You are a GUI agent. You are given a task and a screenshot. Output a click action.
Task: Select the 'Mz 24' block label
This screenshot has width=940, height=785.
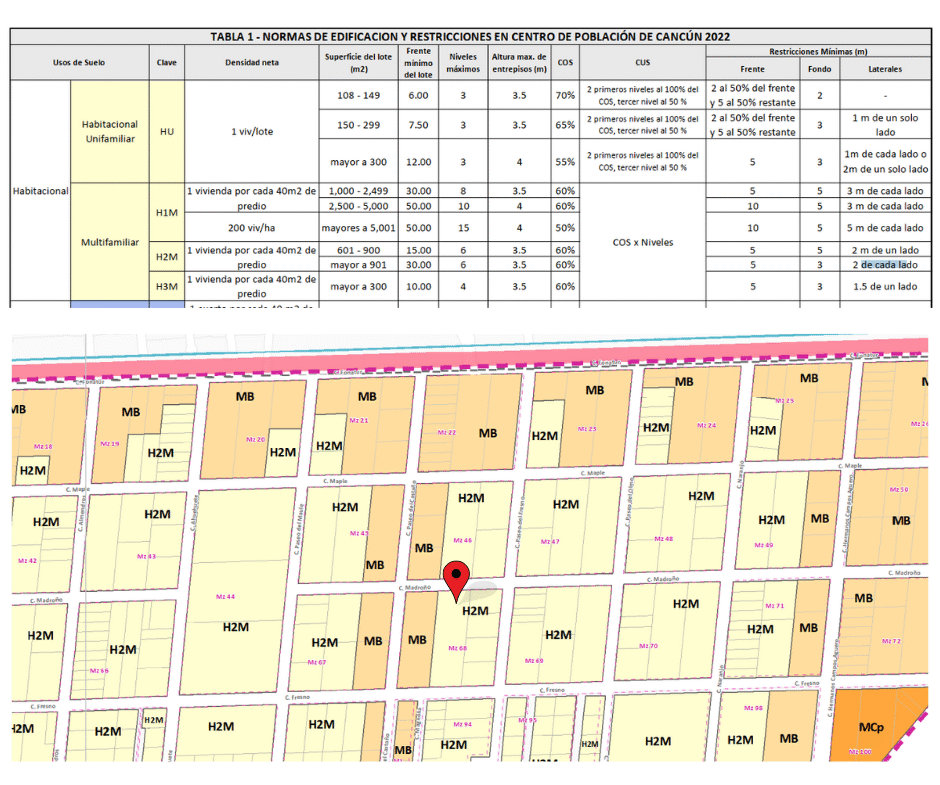pos(707,425)
